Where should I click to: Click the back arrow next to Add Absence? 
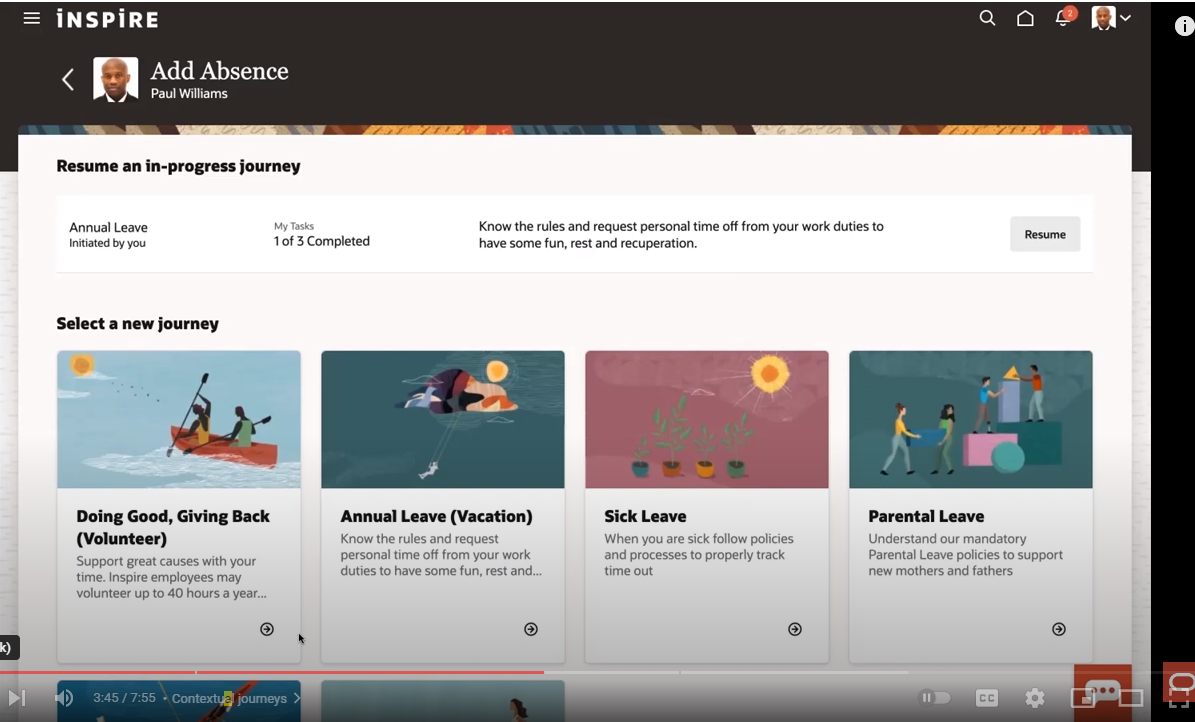tap(67, 78)
